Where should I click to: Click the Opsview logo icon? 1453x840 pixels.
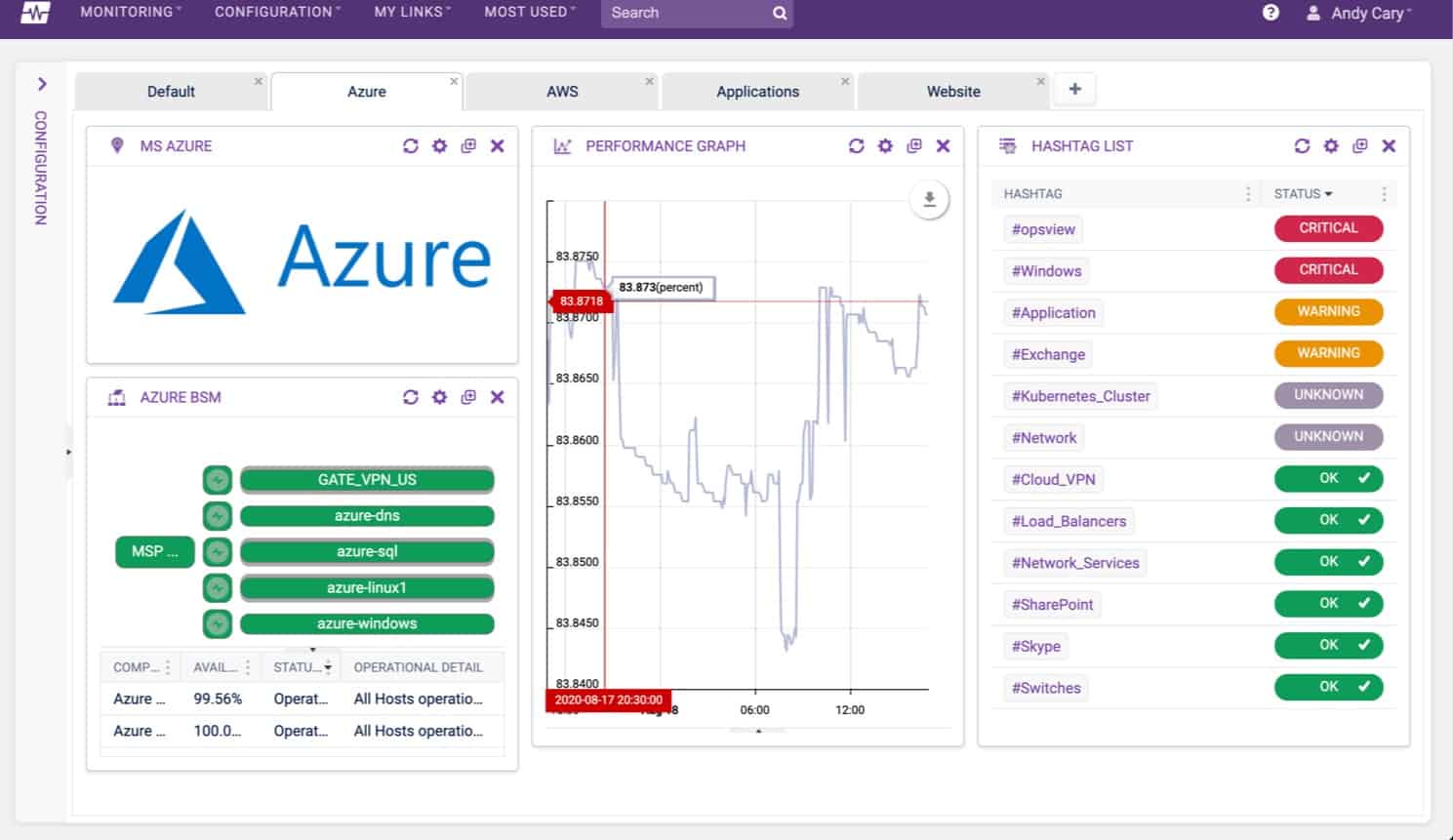(x=35, y=13)
